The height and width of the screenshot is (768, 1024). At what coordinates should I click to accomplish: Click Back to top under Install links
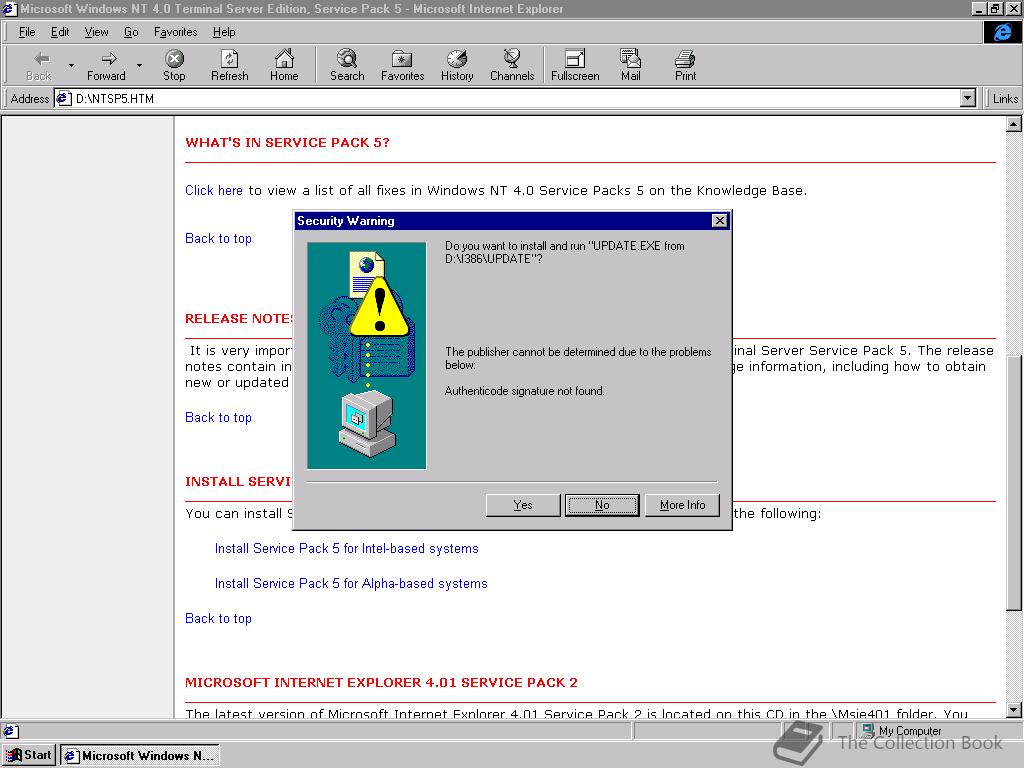point(218,618)
